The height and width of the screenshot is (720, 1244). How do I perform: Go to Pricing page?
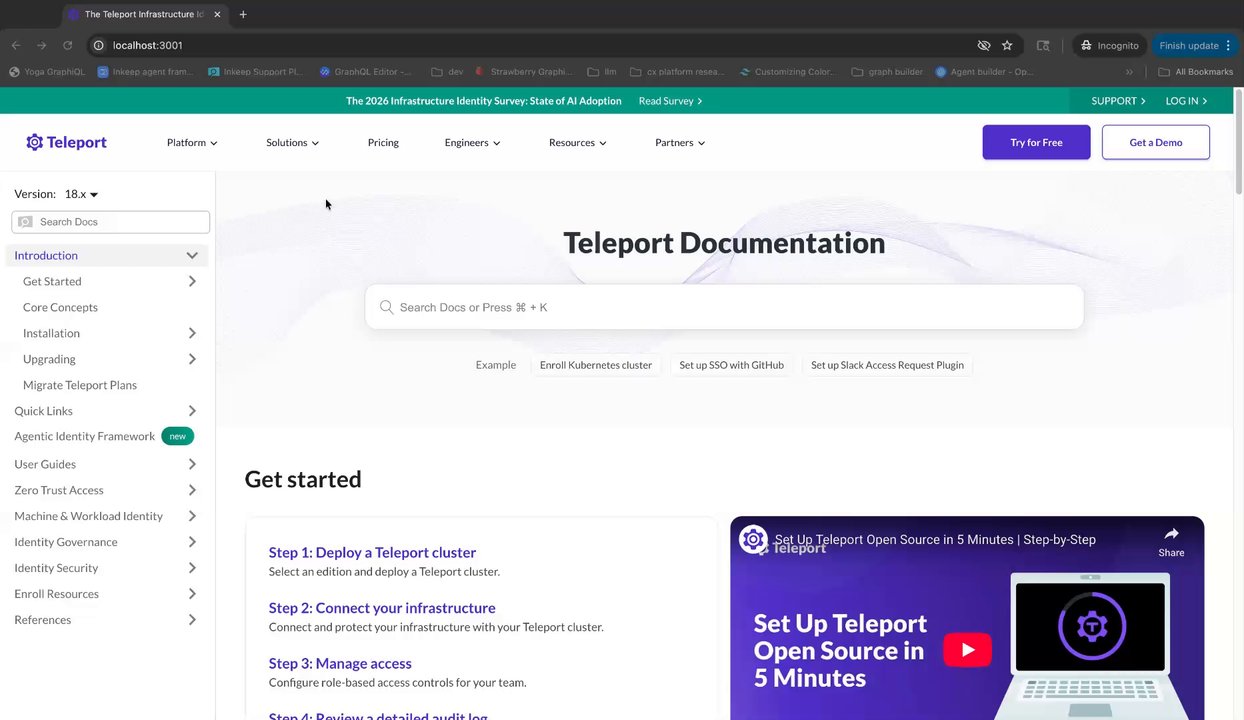tap(383, 142)
